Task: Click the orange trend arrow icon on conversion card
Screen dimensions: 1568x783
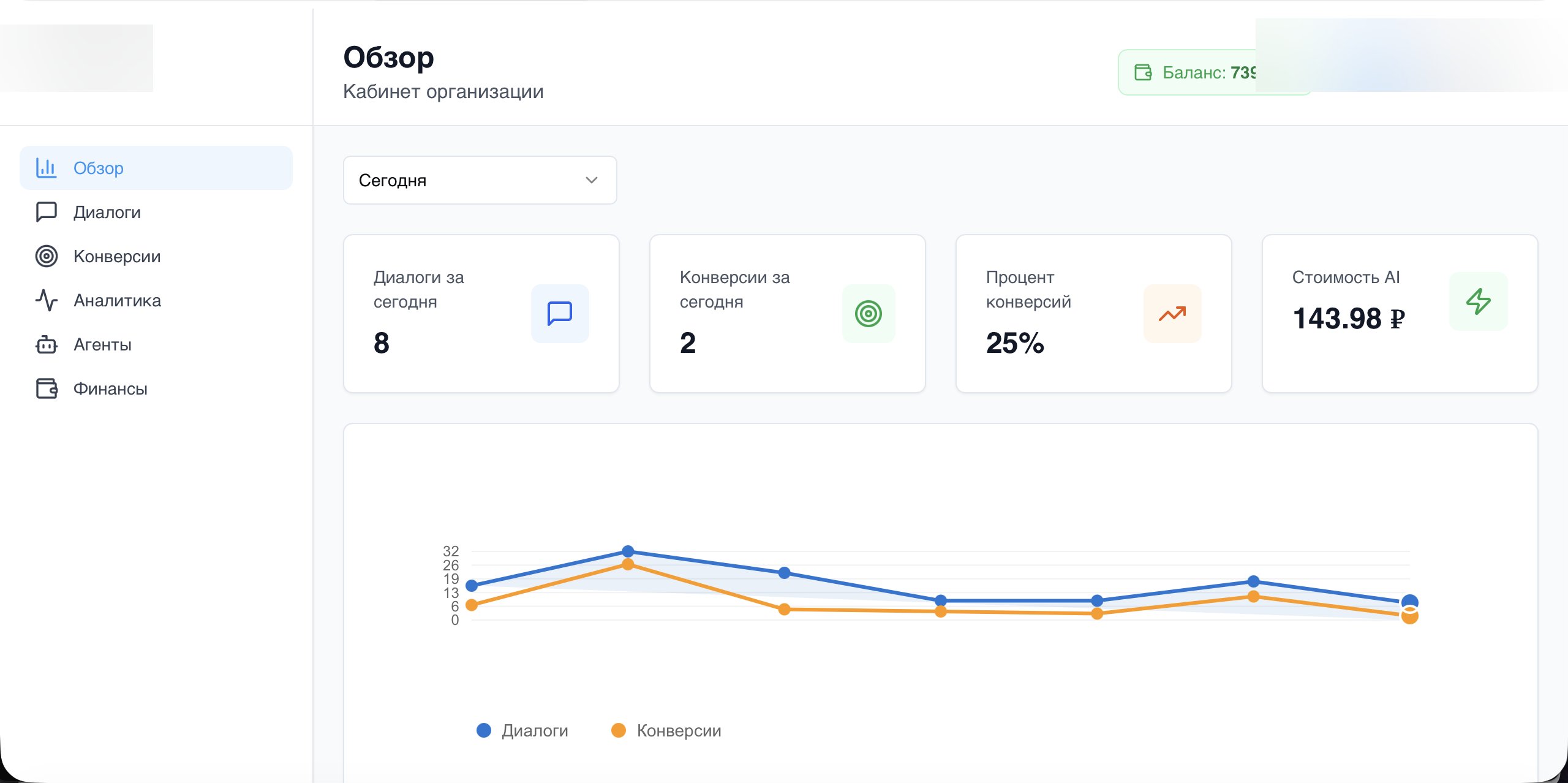Action: pos(1172,313)
